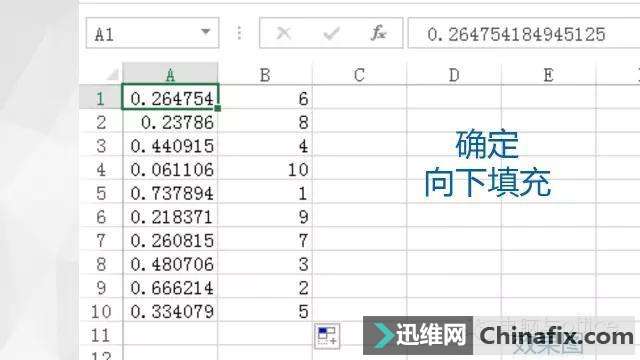Select cell containing 0.440915
640x360 pixels.
click(x=170, y=145)
